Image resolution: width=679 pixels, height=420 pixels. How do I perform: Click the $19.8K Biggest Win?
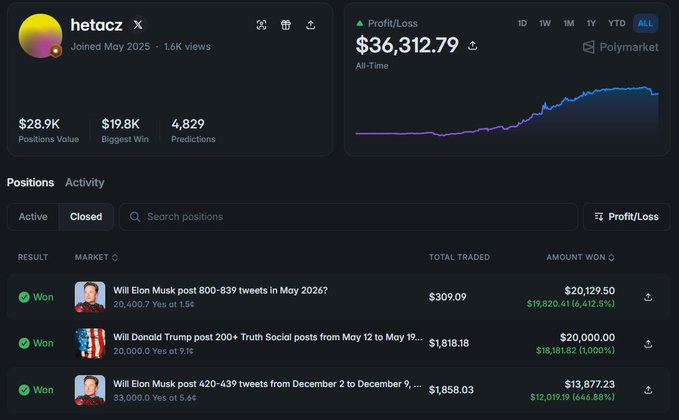pyautogui.click(x=120, y=124)
